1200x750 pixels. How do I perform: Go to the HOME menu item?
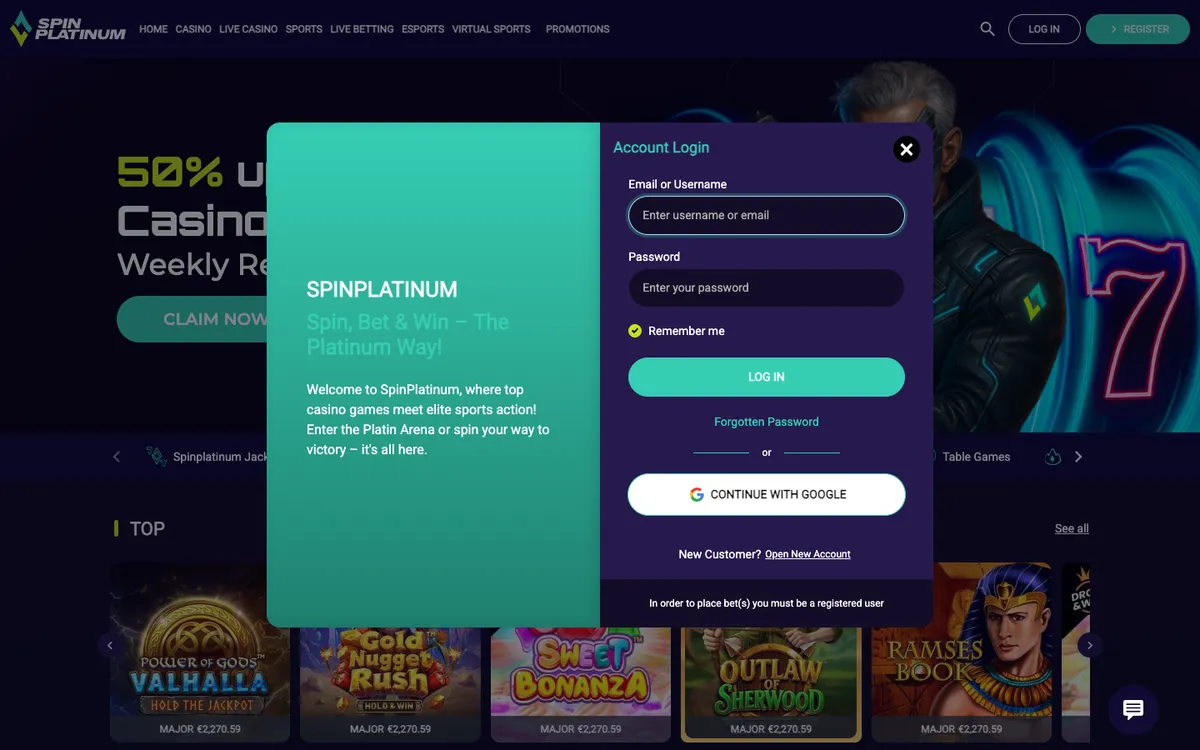153,29
